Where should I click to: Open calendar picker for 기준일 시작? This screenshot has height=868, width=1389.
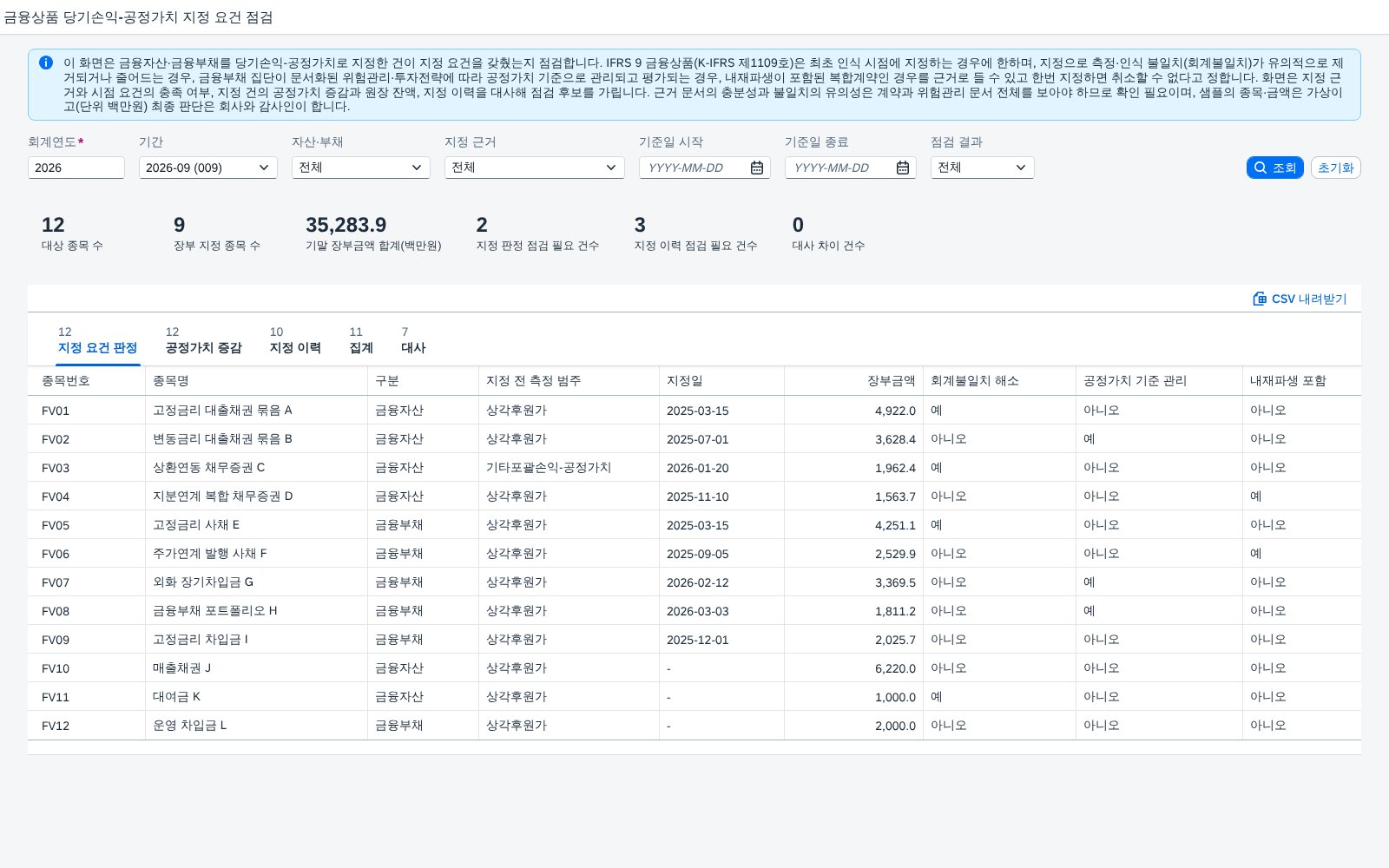pos(757,168)
